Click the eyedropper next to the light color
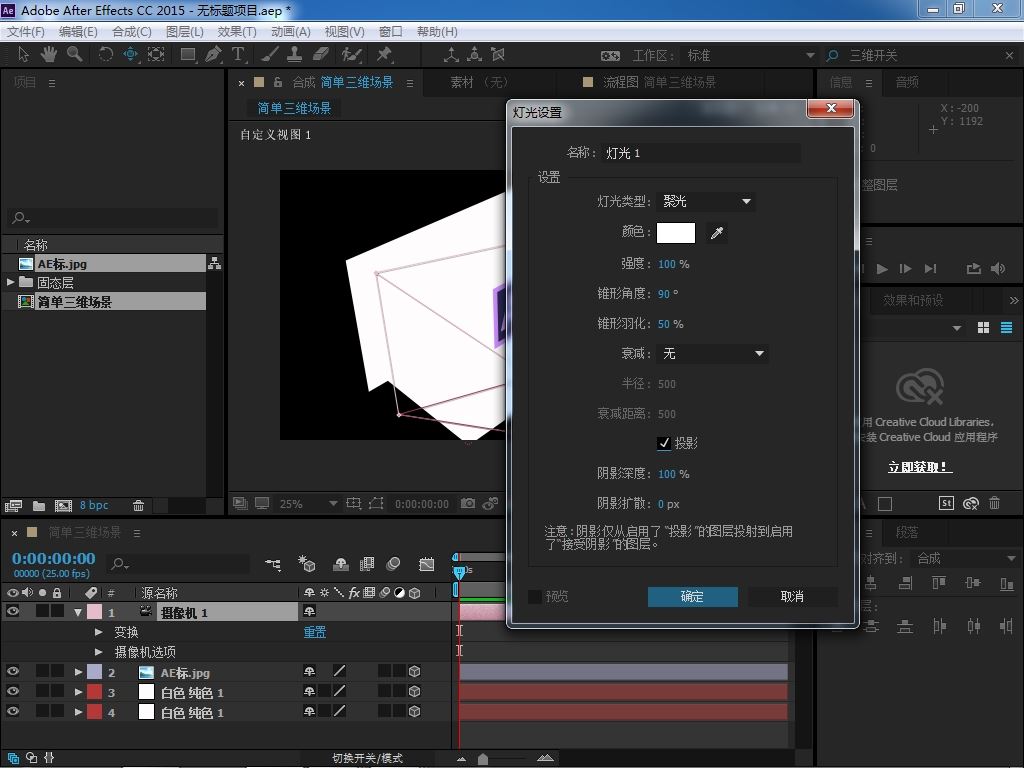 click(x=716, y=232)
